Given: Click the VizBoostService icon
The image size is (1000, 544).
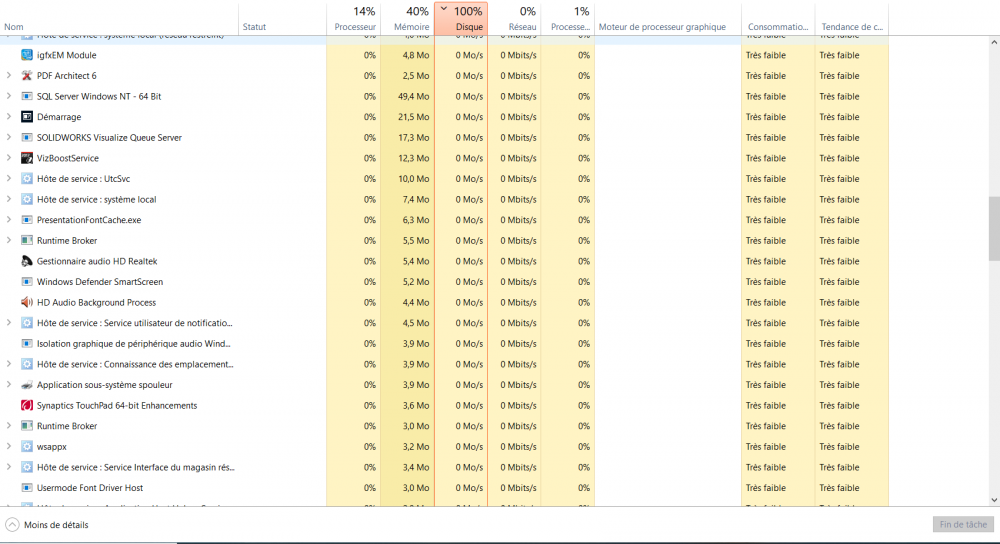Looking at the screenshot, I should click(x=27, y=158).
